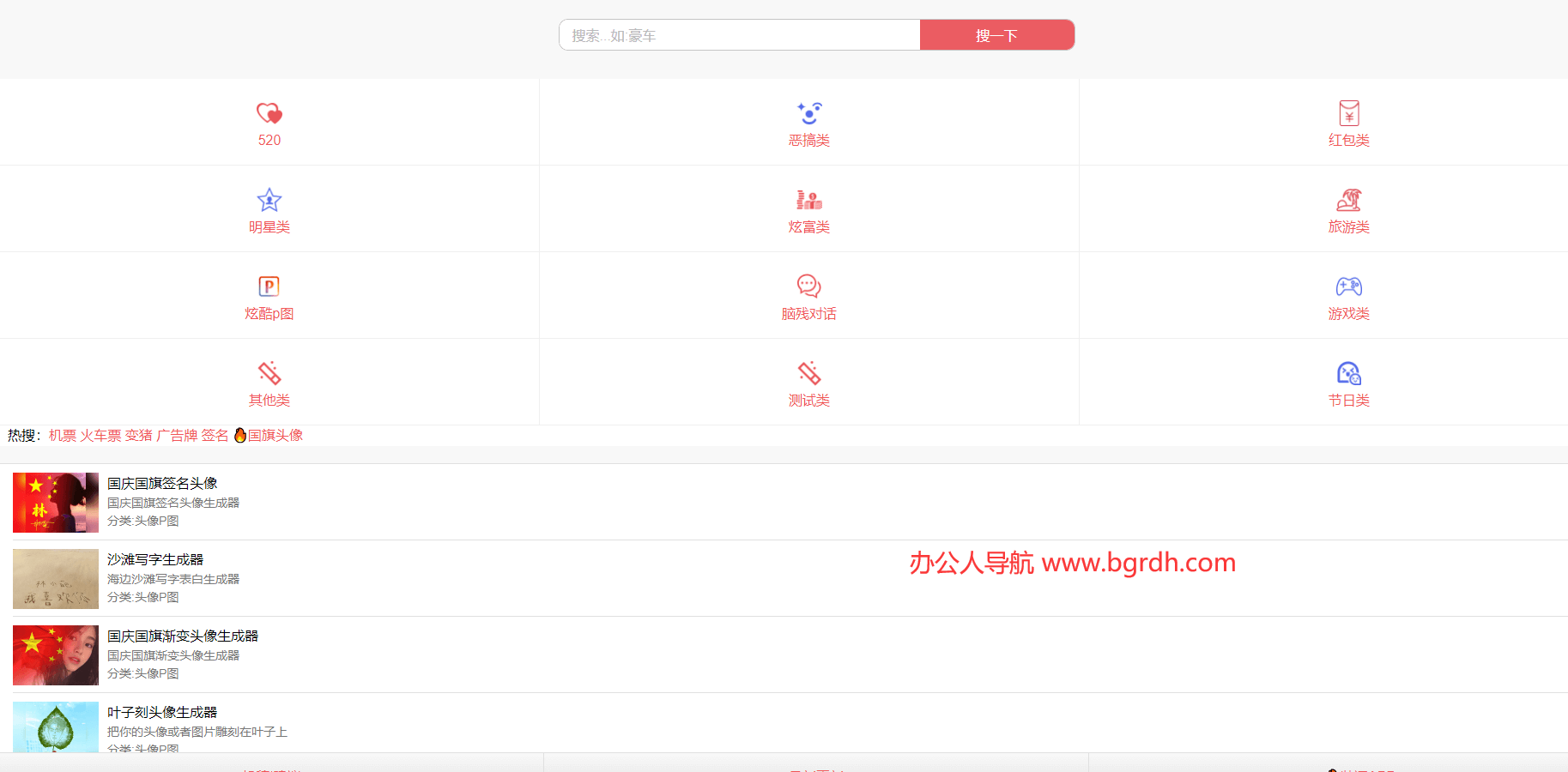Select the 恶搞类 prank face icon
This screenshot has height=772, width=1568.
click(808, 113)
